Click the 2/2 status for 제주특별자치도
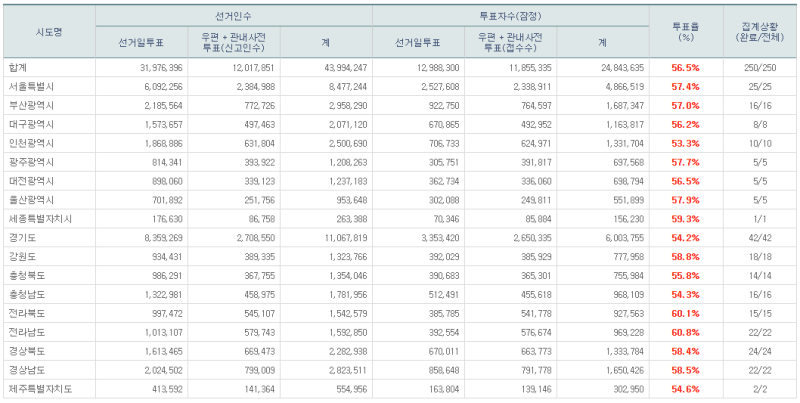800x403 pixels. point(760,389)
